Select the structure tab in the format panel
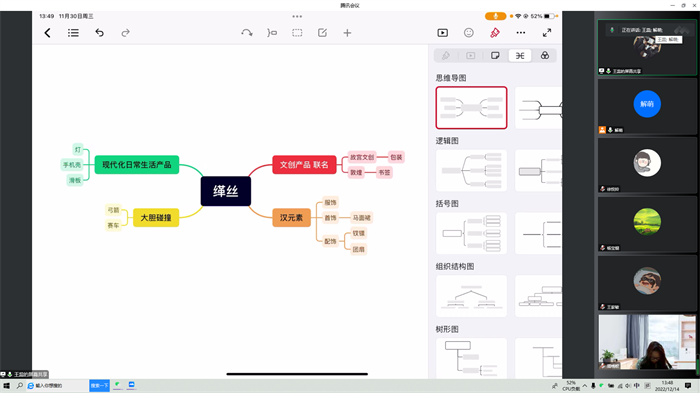The image size is (700, 393). click(x=520, y=55)
